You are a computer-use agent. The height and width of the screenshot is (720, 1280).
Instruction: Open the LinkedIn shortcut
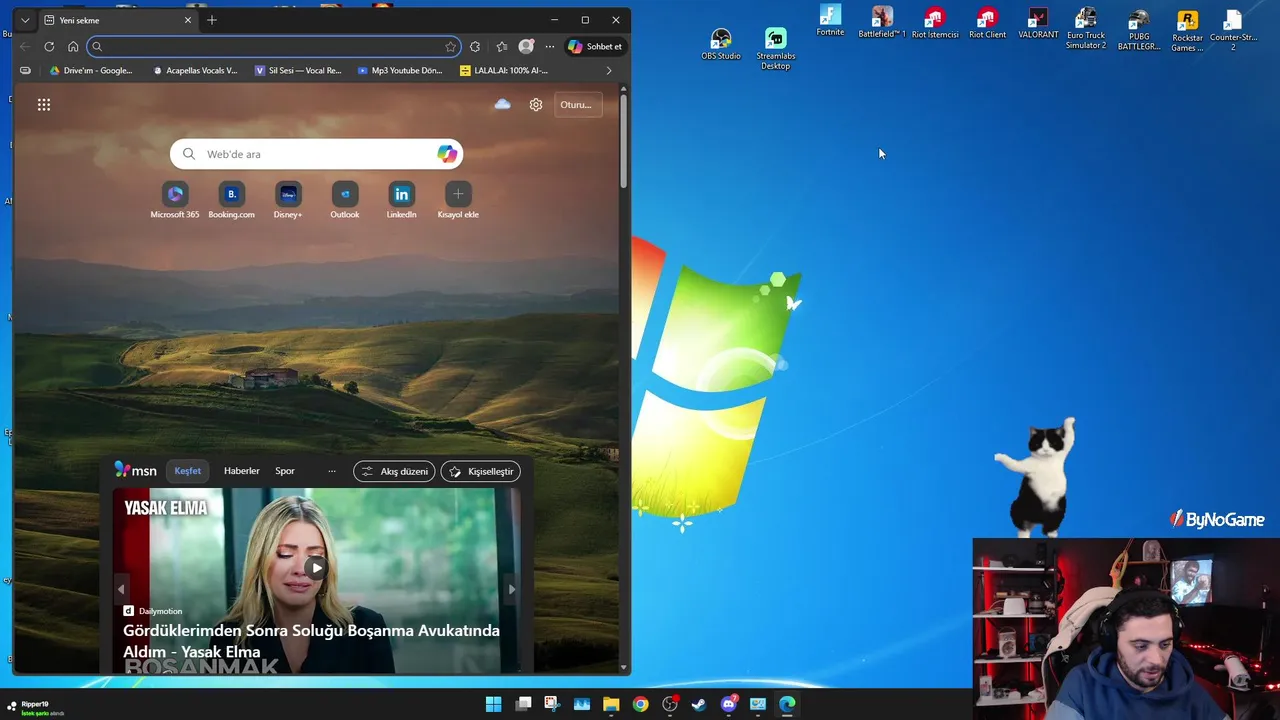401,200
